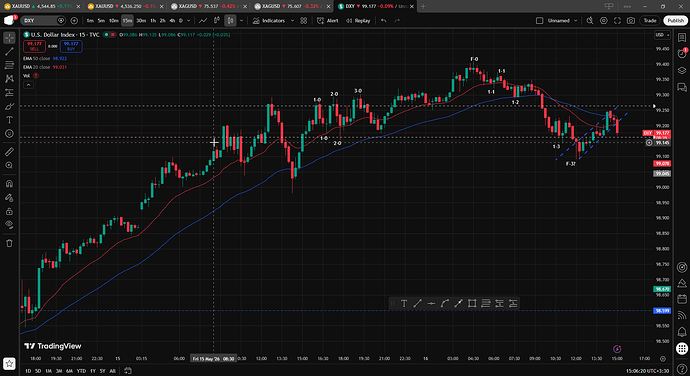
Task: Select the crosshair cursor tool
Action: pos(9,38)
